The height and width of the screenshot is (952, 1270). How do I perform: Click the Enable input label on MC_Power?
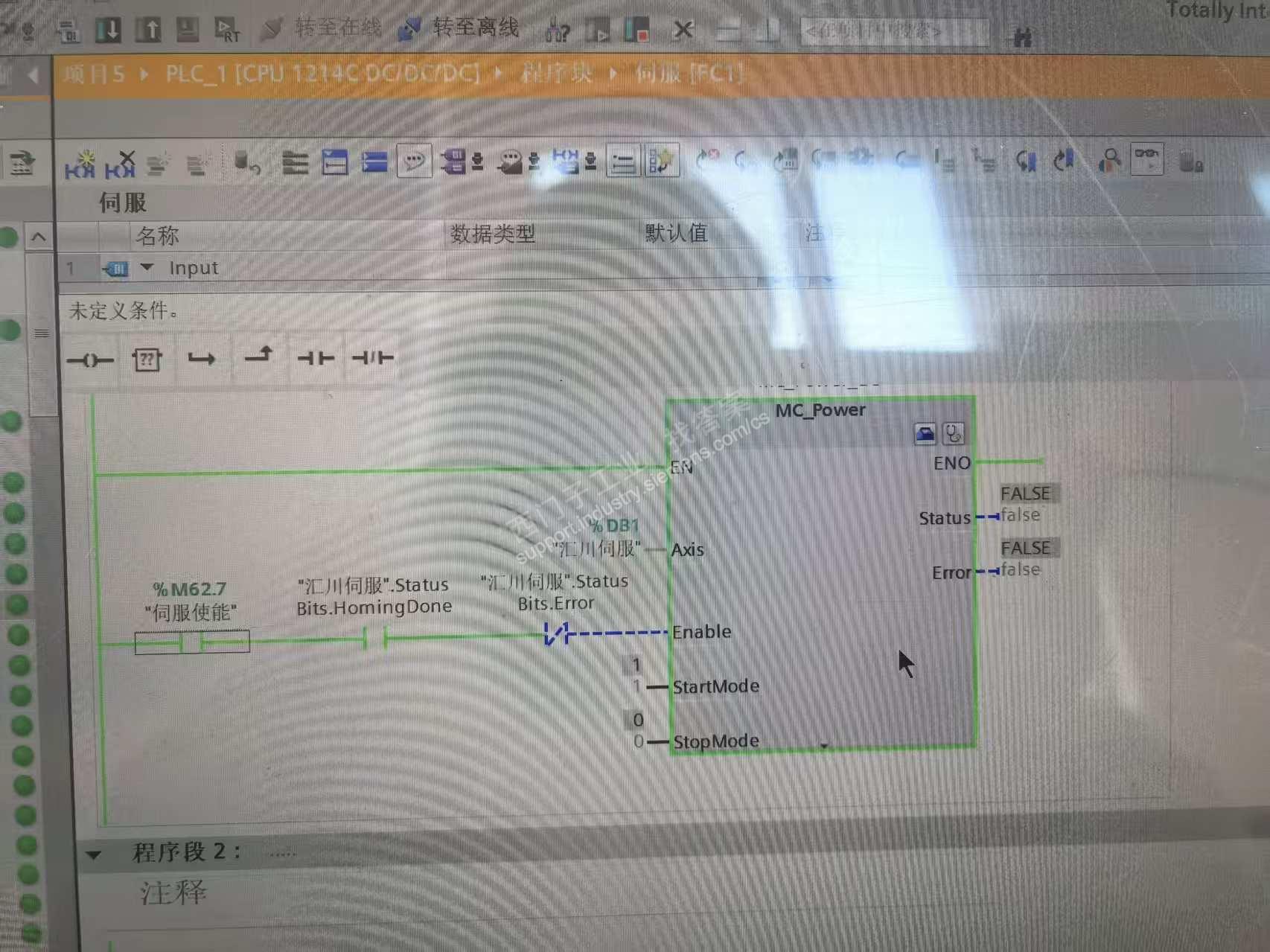point(701,632)
